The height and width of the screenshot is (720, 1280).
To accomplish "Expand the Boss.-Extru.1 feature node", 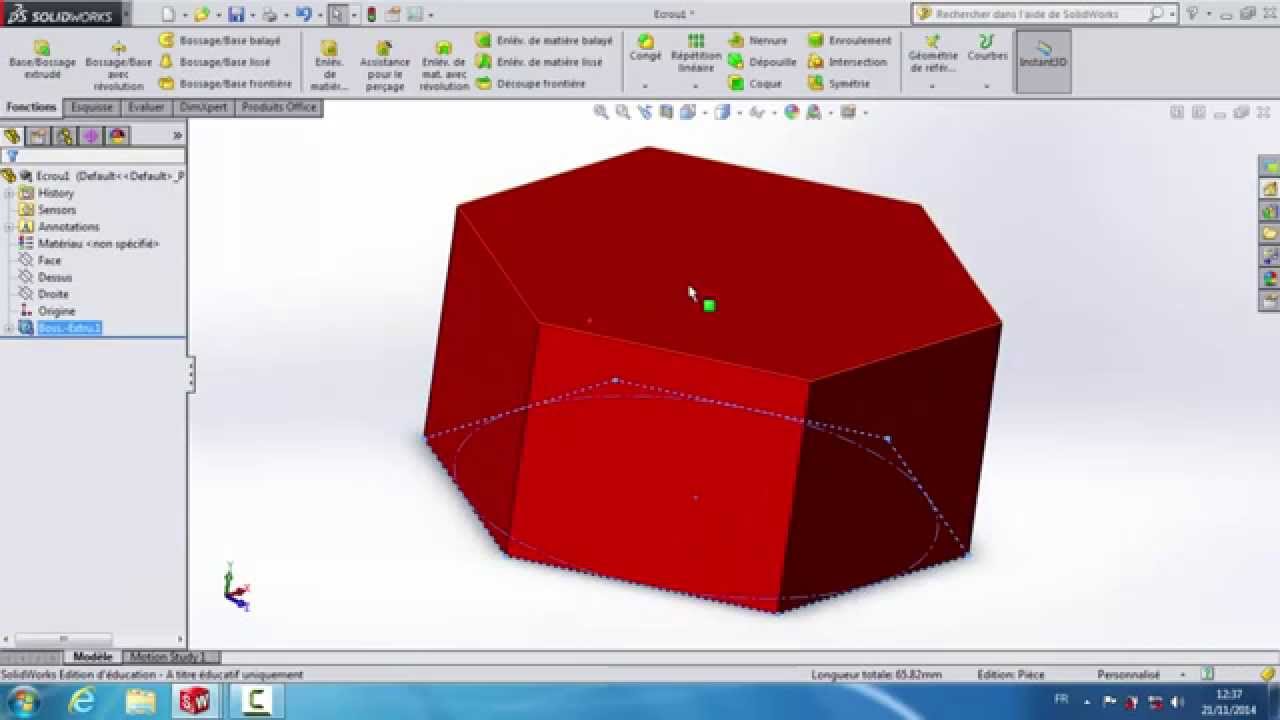I will click(9, 328).
